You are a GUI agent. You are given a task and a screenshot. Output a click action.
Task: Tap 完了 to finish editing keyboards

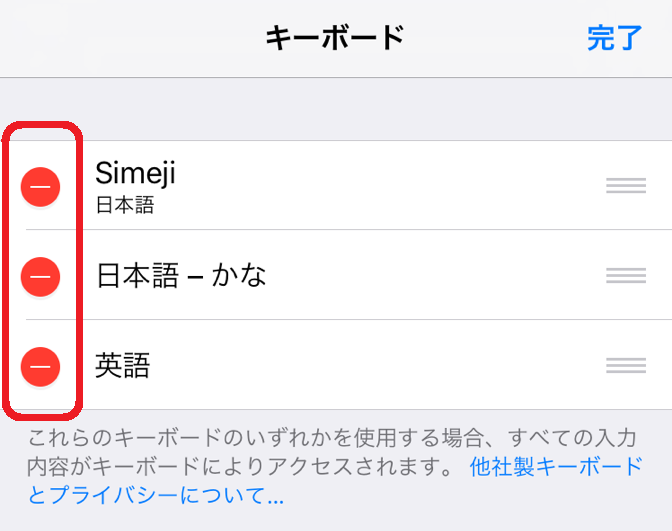click(x=614, y=38)
